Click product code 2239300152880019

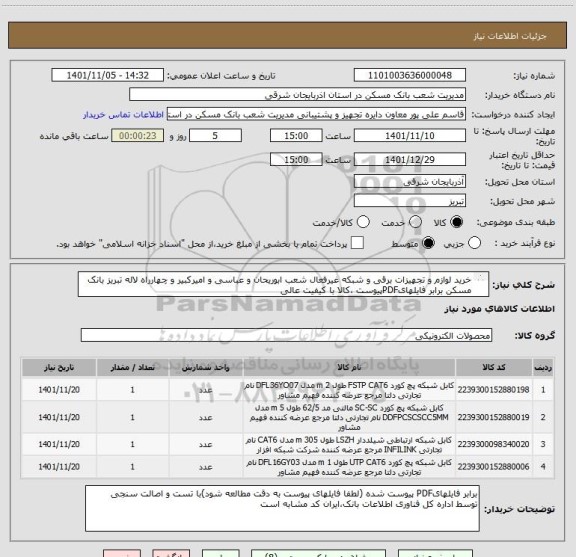coord(493,417)
